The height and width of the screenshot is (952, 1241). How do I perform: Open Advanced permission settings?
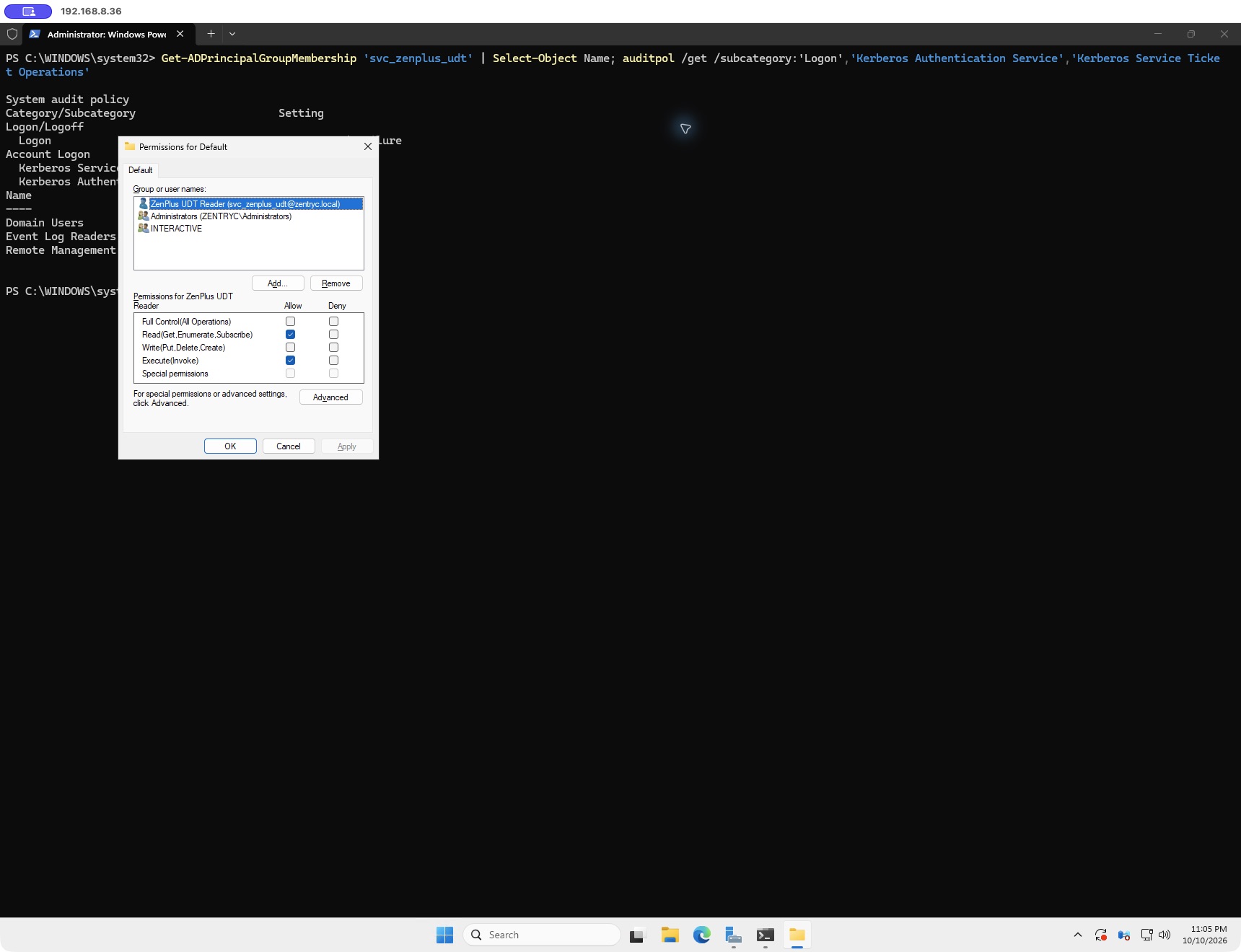(330, 397)
